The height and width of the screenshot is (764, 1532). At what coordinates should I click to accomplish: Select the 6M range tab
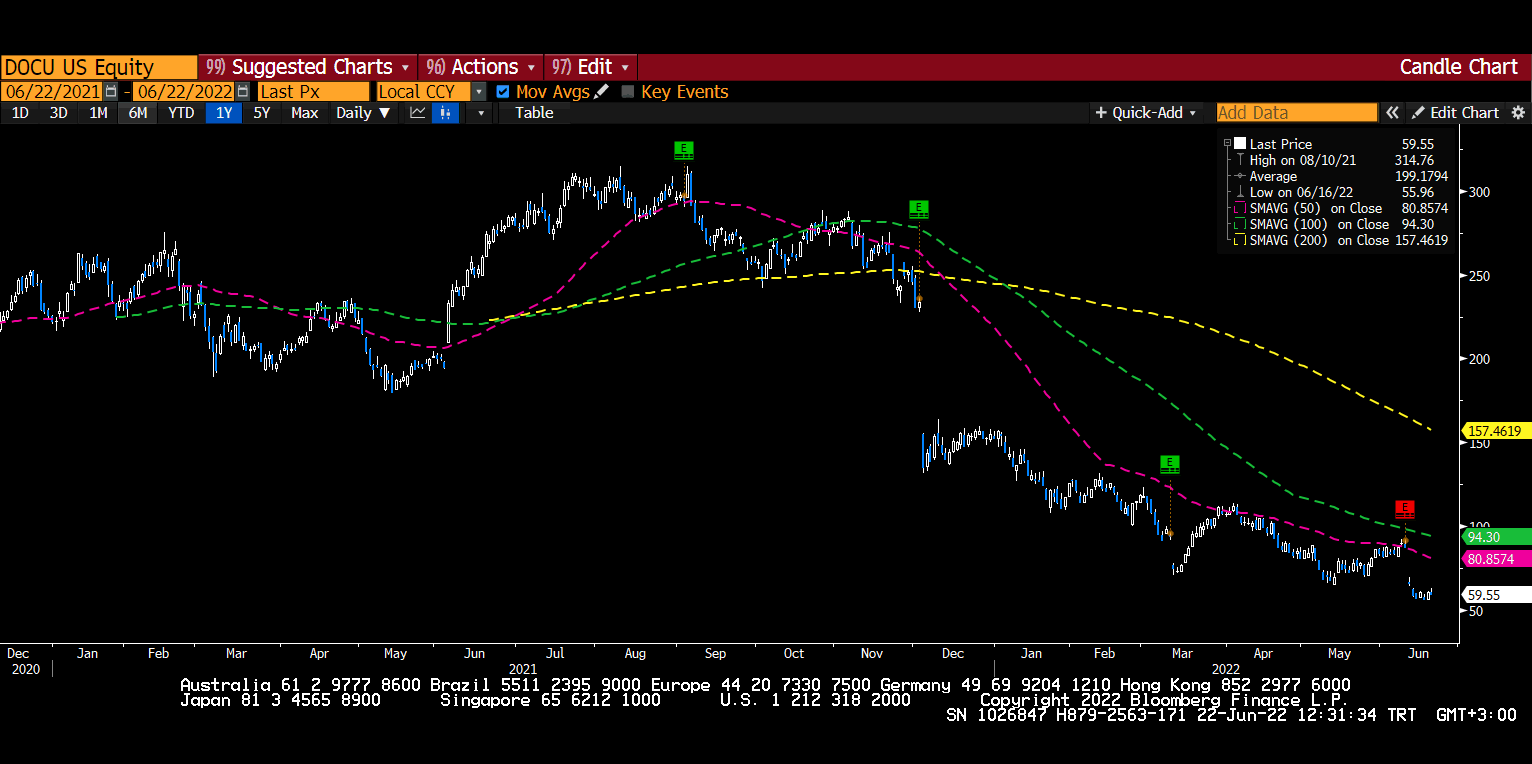(x=137, y=113)
